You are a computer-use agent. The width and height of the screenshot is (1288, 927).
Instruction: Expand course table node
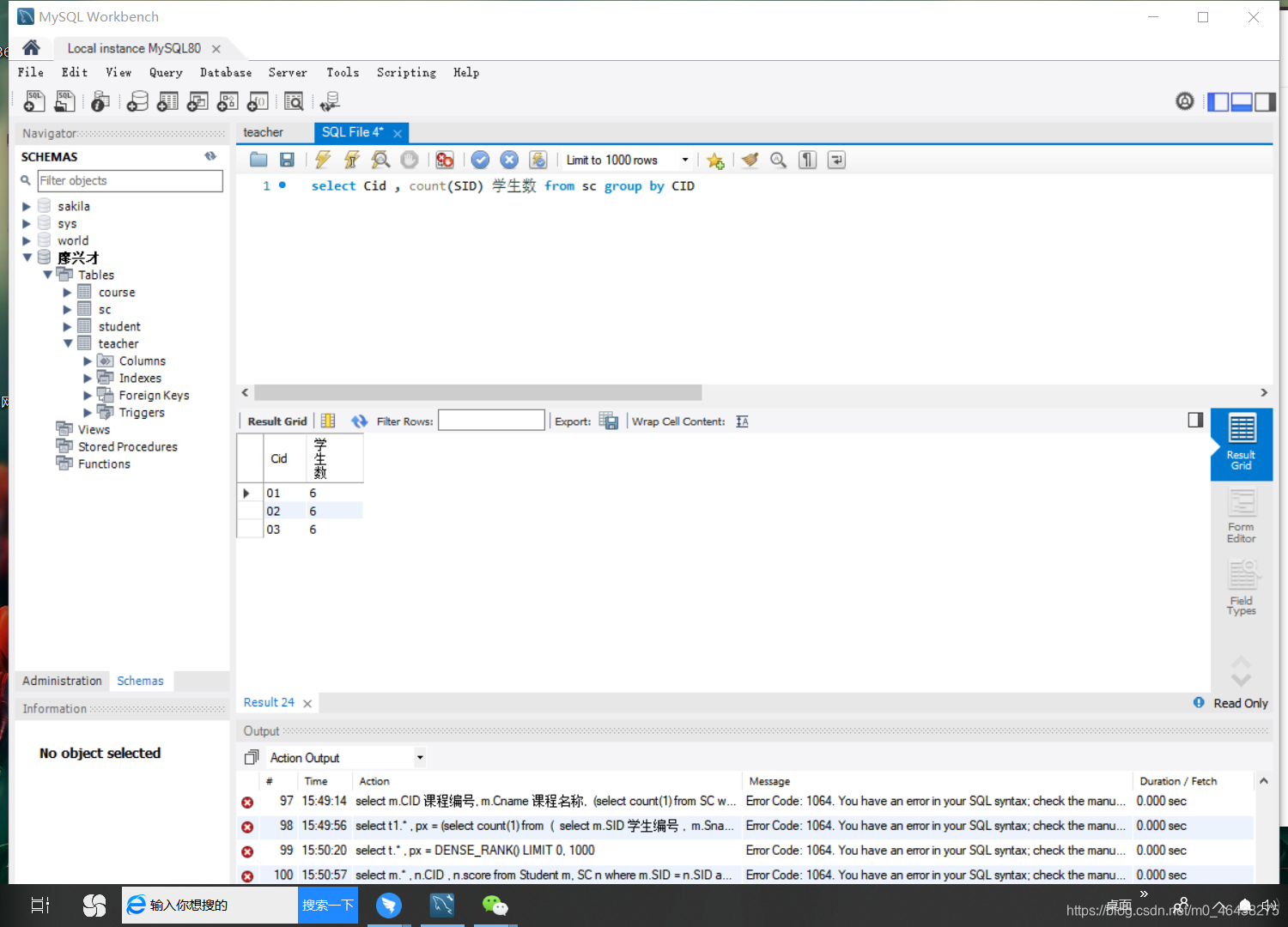point(68,292)
